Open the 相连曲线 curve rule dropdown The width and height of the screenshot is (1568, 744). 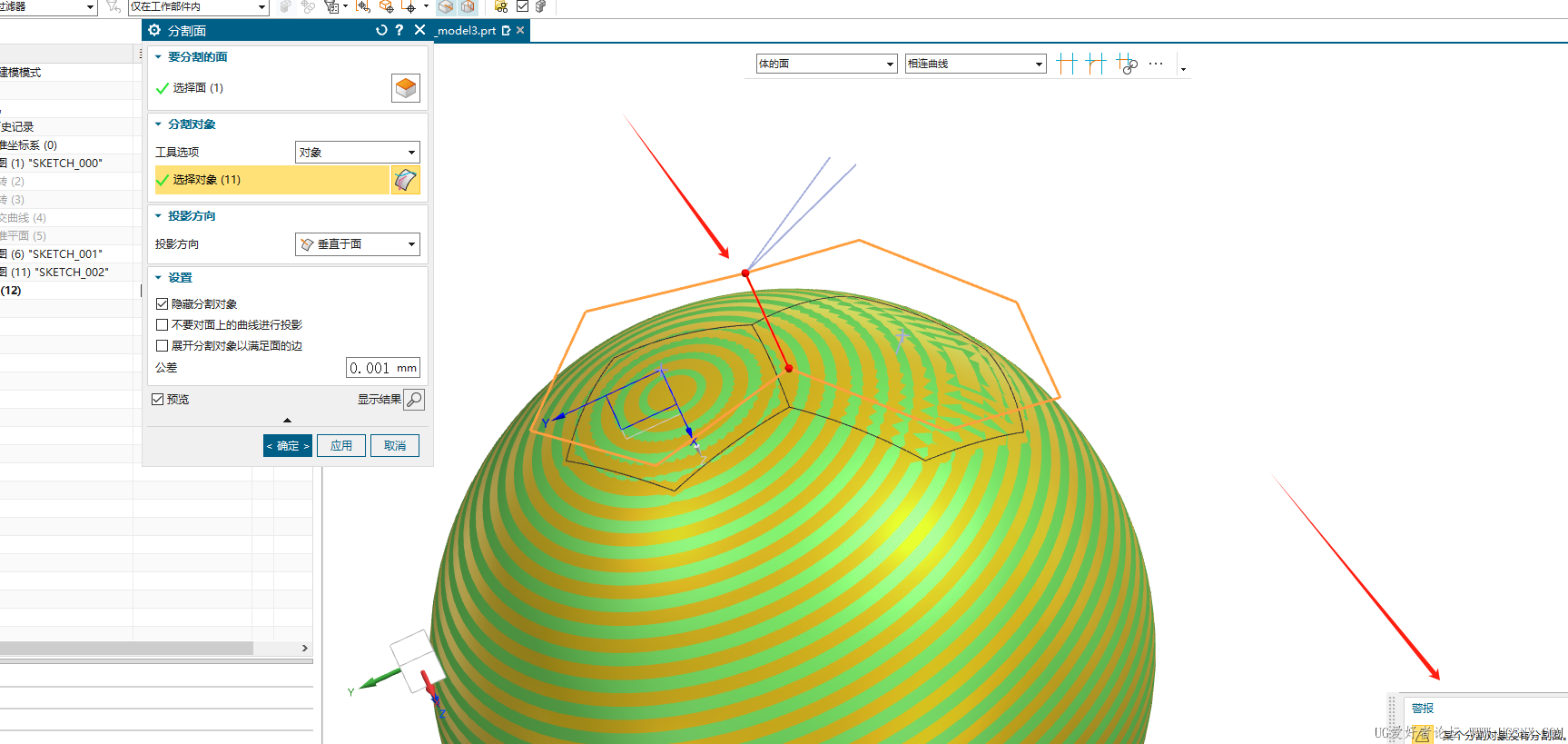975,64
